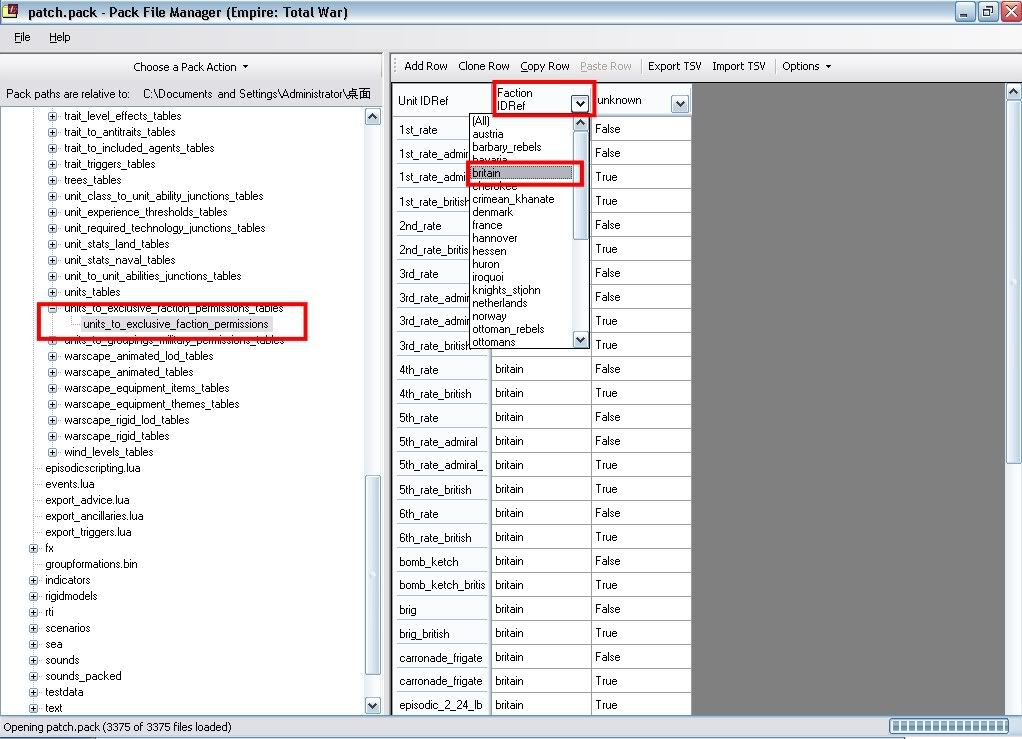Expand the sounds folder in the tree

click(x=34, y=660)
